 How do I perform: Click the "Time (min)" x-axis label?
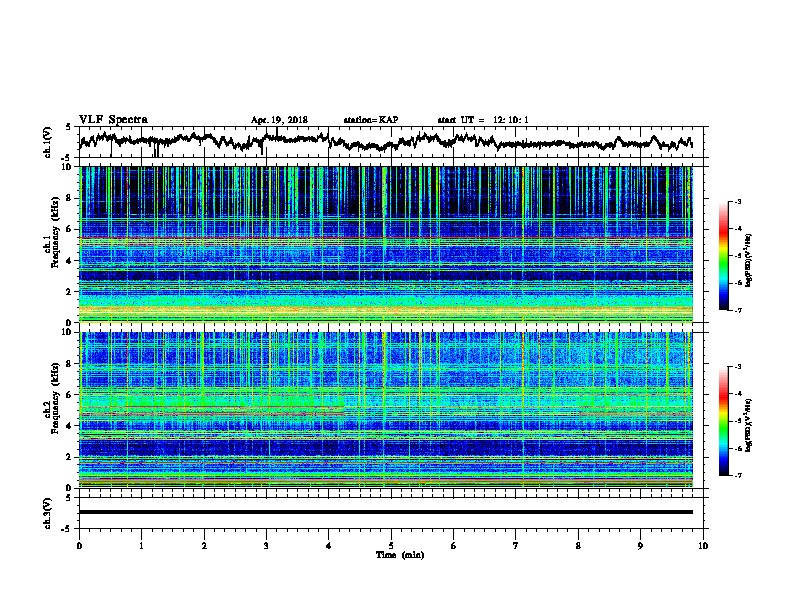click(400, 555)
